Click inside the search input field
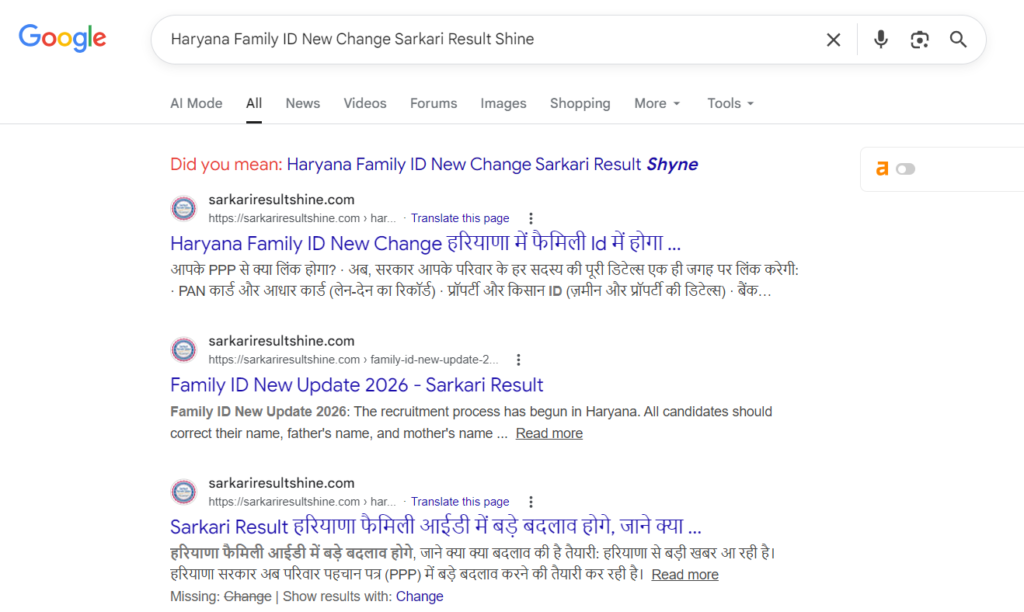This screenshot has width=1024, height=612. [x=480, y=39]
